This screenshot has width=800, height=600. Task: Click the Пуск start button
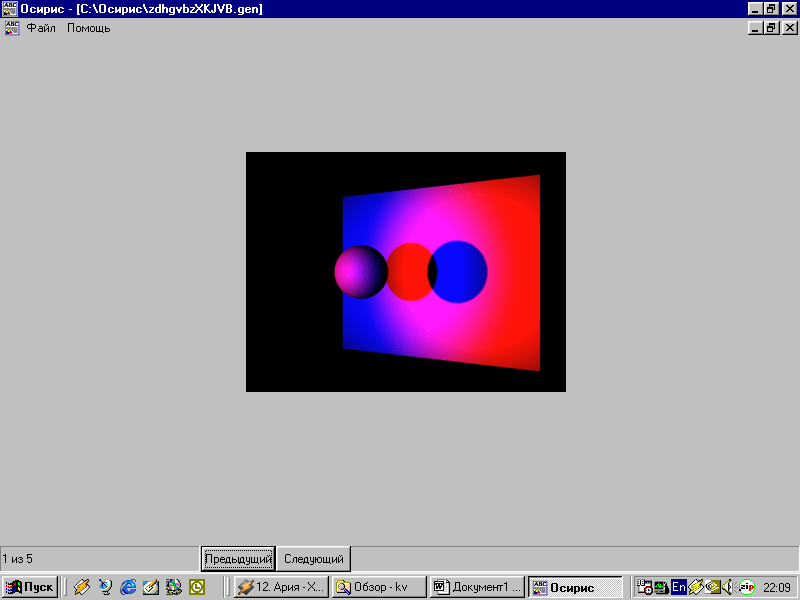click(x=30, y=587)
